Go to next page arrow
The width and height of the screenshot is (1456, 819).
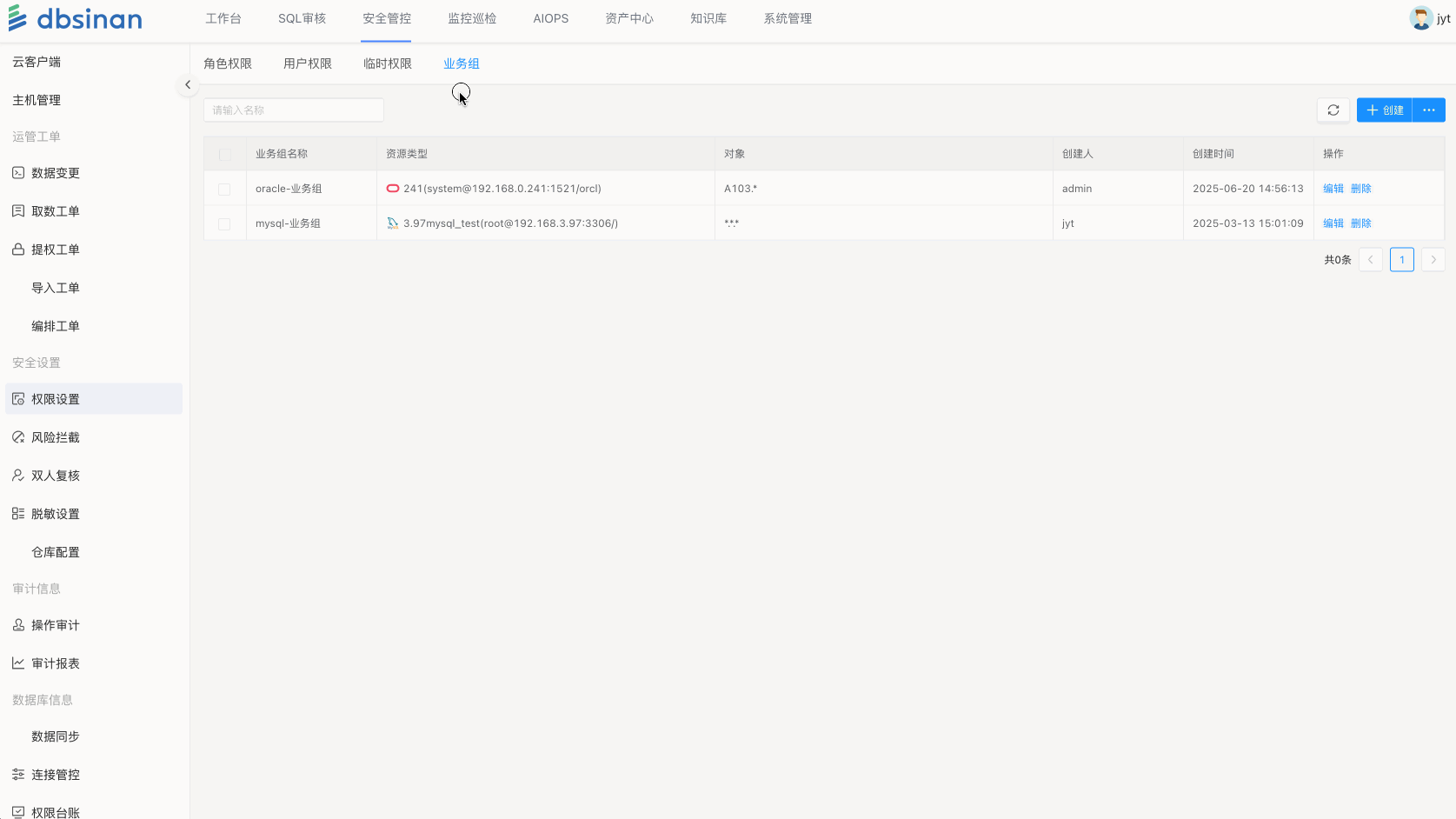[x=1433, y=260]
